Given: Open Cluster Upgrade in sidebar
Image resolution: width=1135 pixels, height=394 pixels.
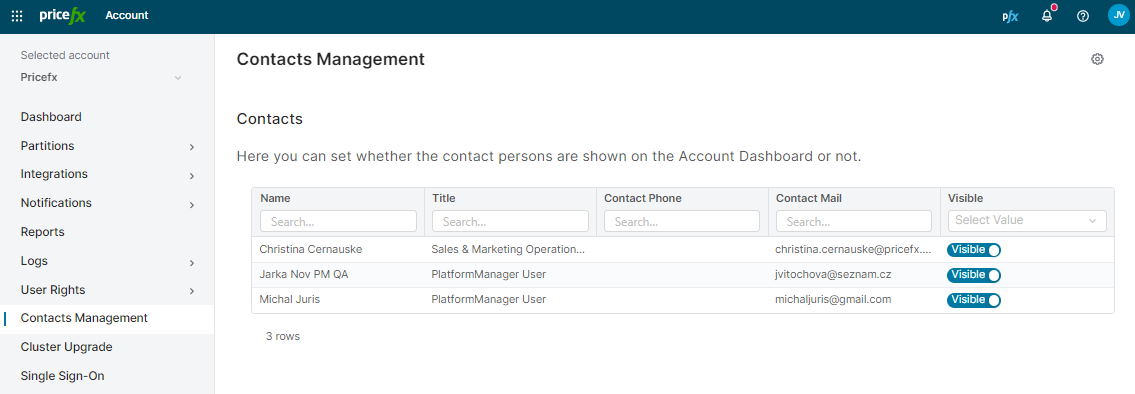Looking at the screenshot, I should pyautogui.click(x=67, y=347).
